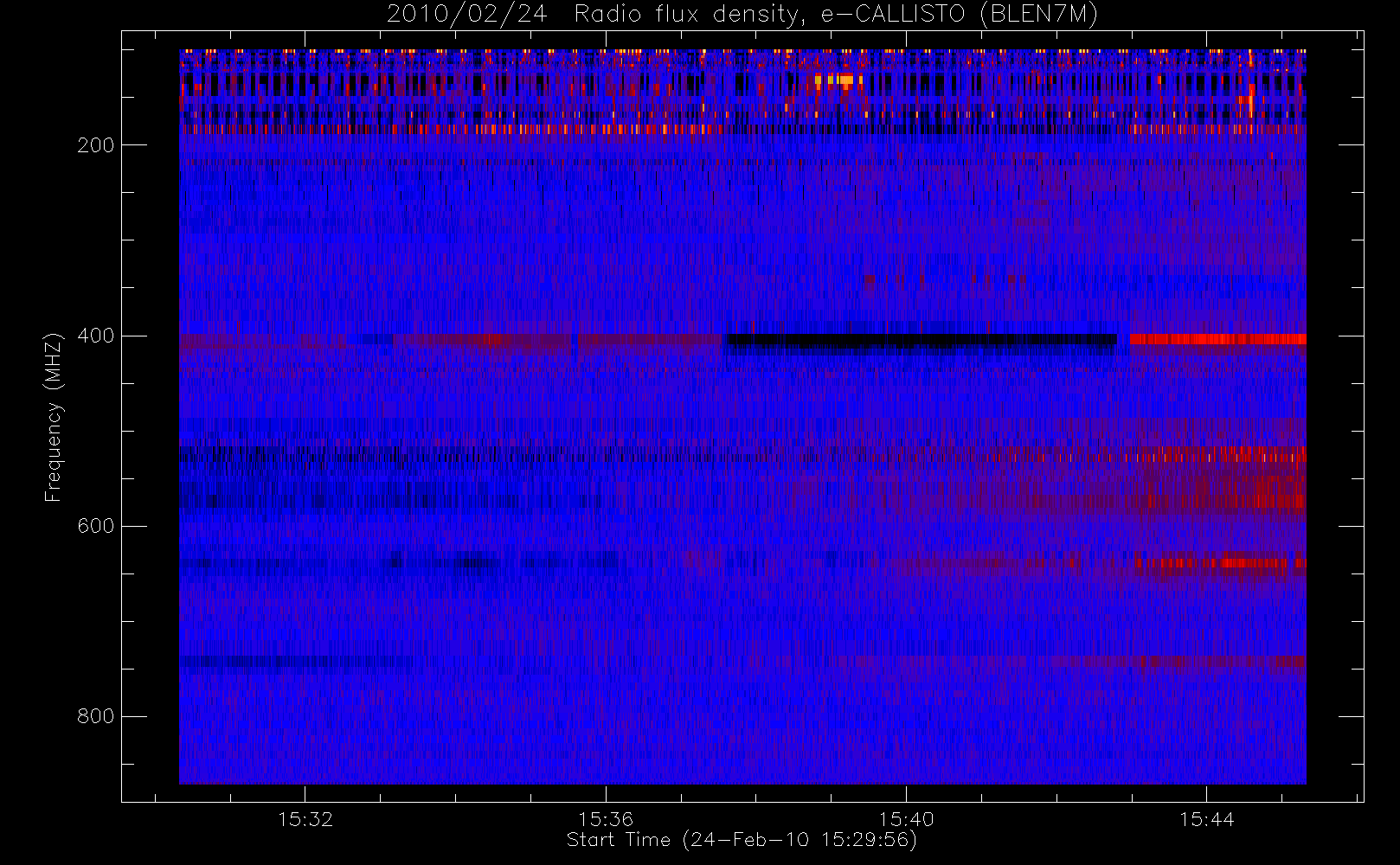Click the red emission band near 650 MHz at right

click(x=1219, y=563)
